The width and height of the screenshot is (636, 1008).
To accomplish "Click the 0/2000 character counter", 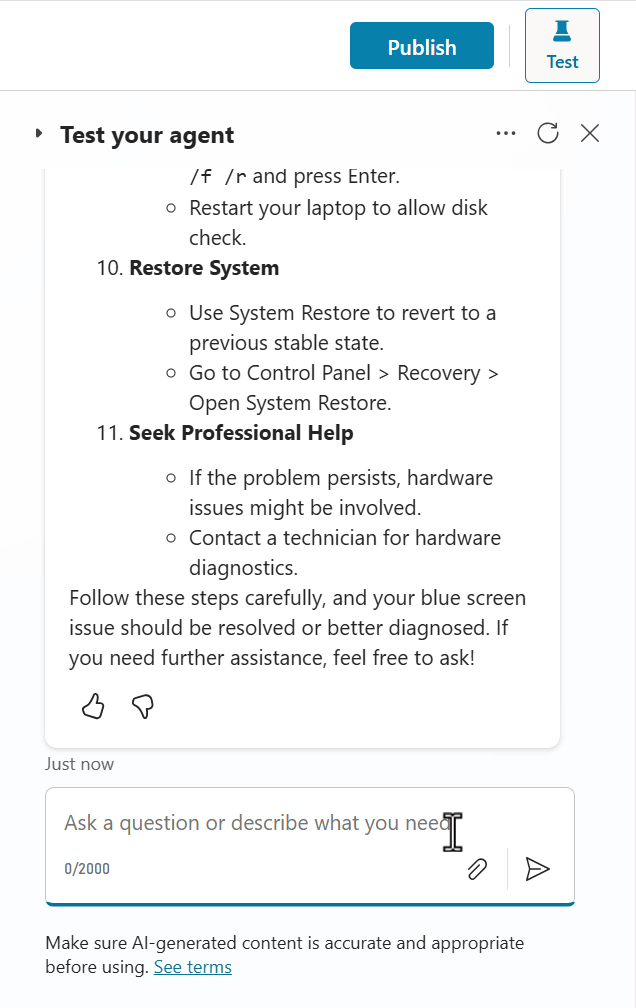I will [x=87, y=868].
